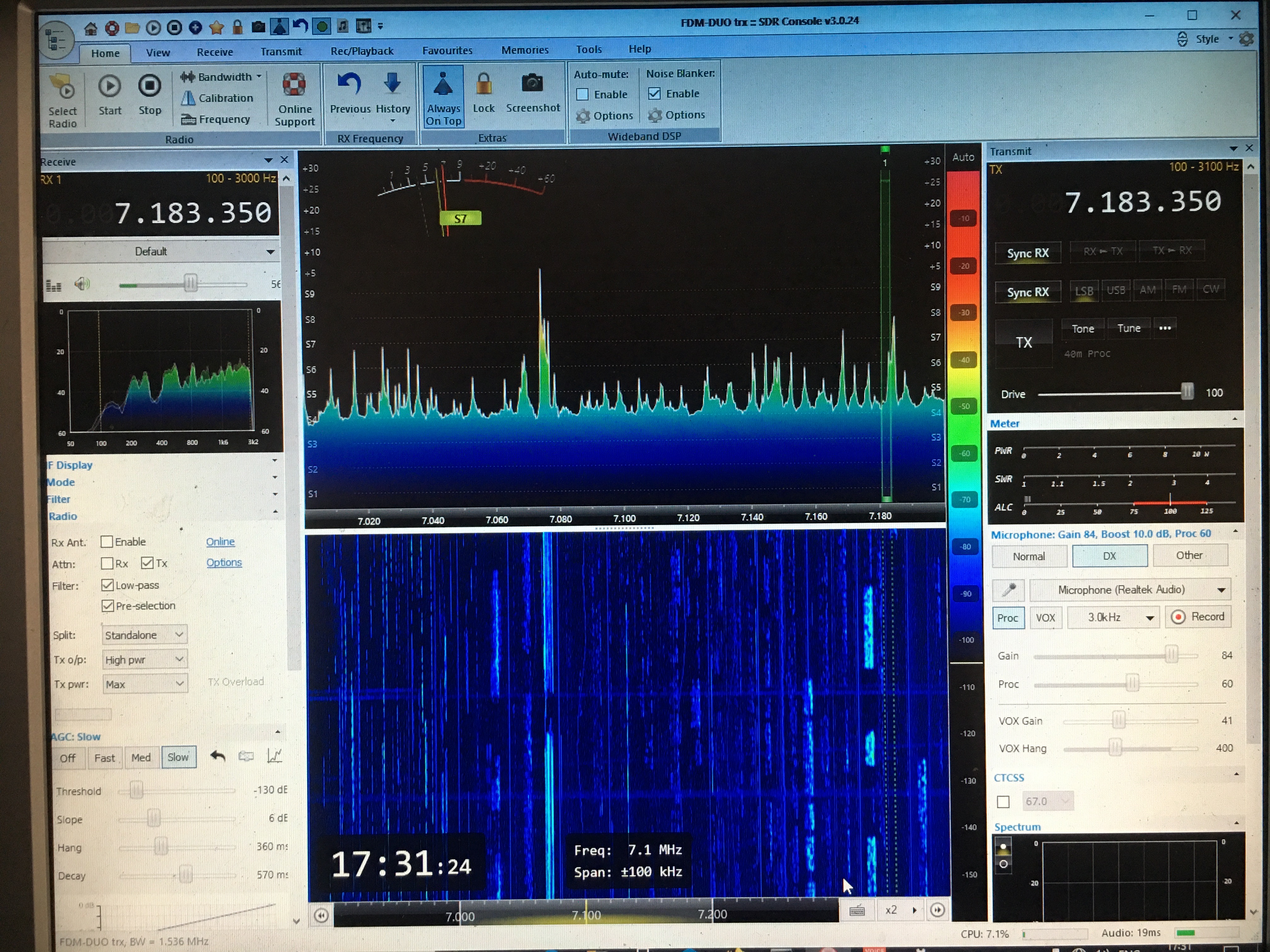Select Fast AGC speed button
Screen dimensions: 1270x952
pyautogui.click(x=105, y=758)
